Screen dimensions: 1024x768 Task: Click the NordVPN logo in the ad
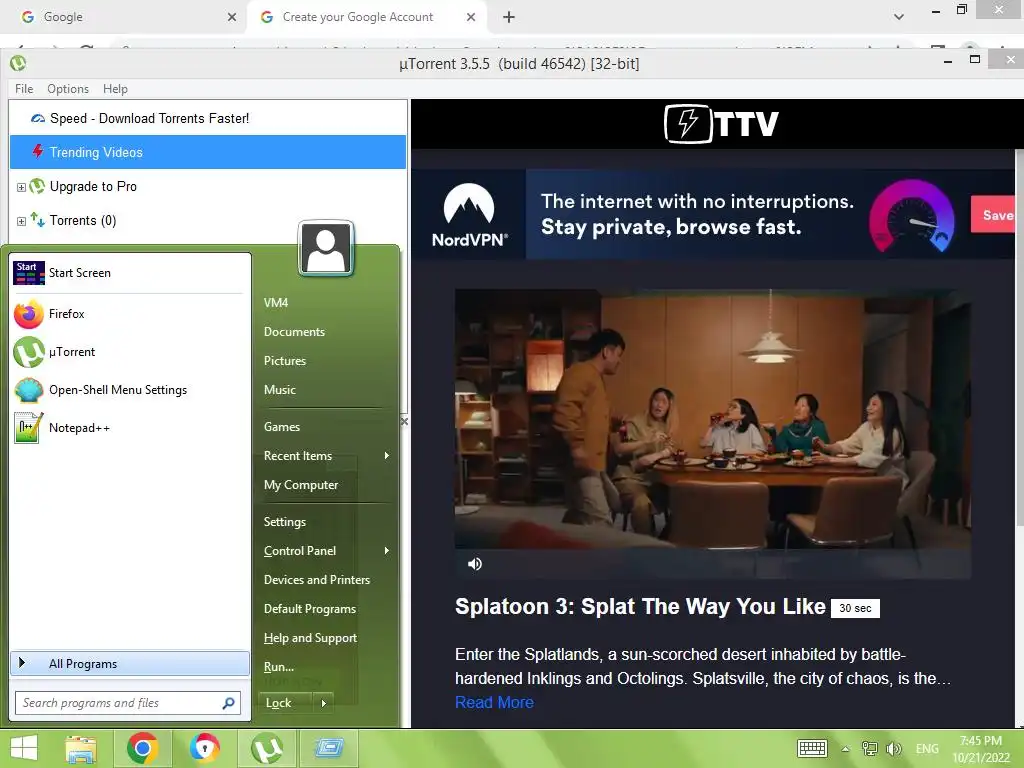pyautogui.click(x=469, y=215)
